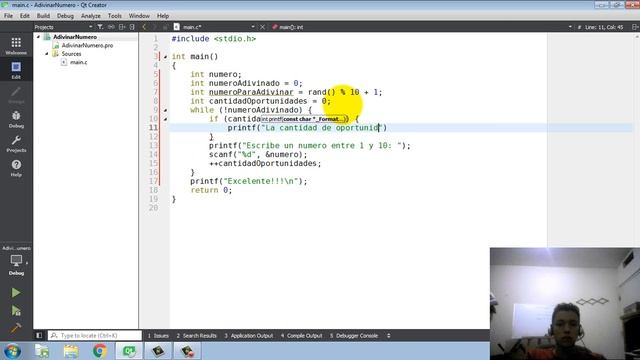Open the Help mode
The width and height of the screenshot is (640, 360).
point(16,168)
